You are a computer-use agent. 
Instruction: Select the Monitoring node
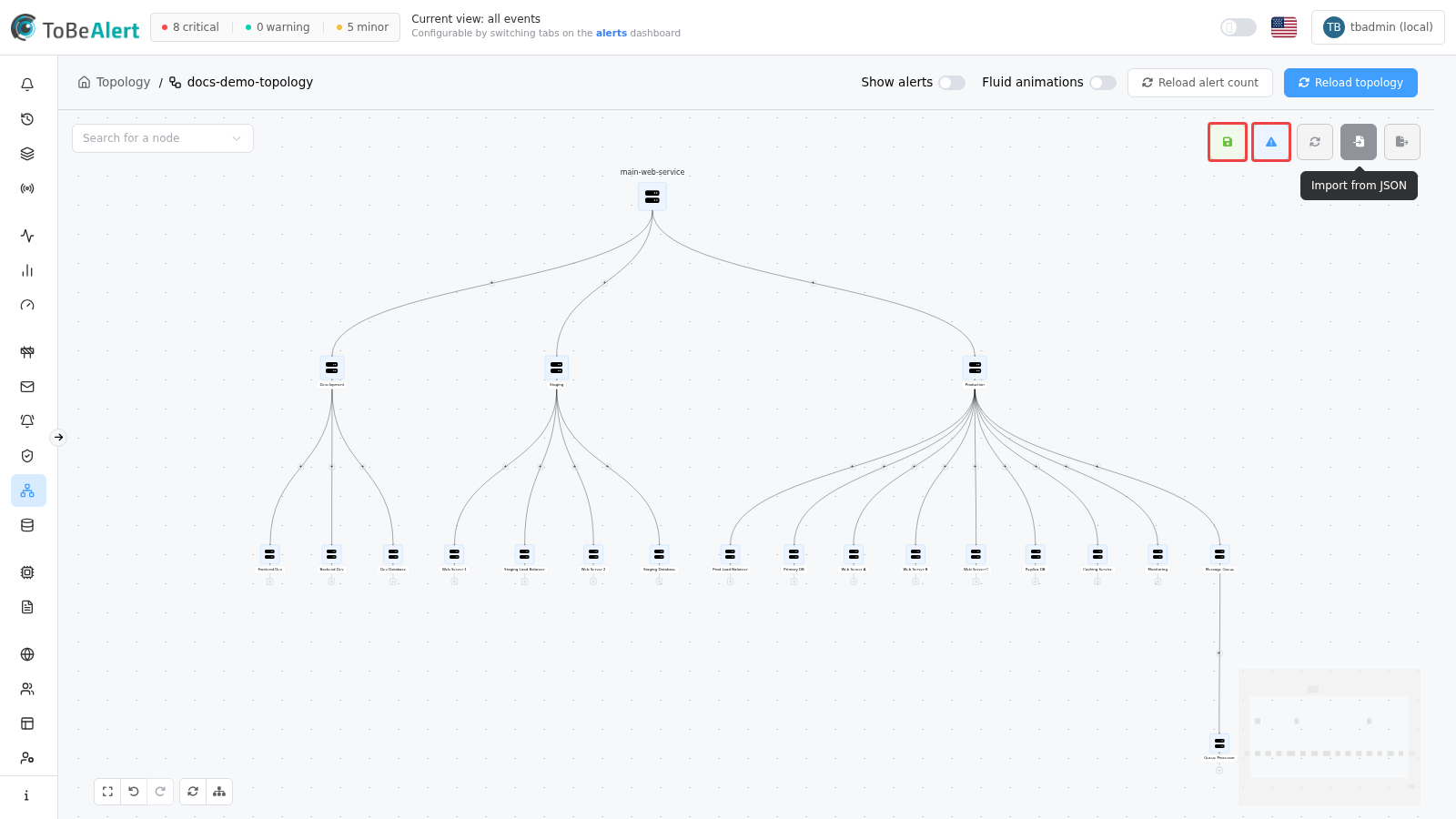(x=1158, y=554)
